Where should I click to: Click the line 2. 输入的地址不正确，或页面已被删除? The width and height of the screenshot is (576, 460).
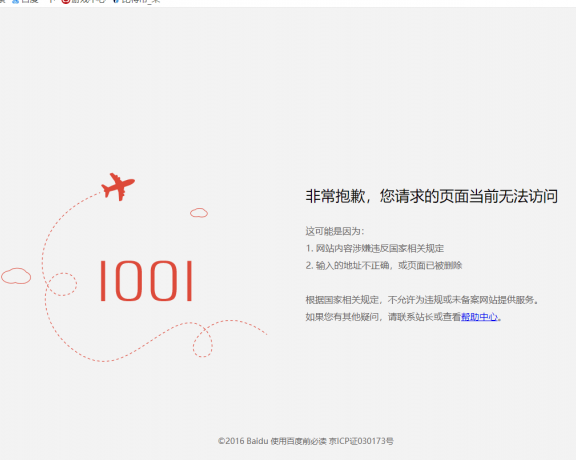coord(384,265)
